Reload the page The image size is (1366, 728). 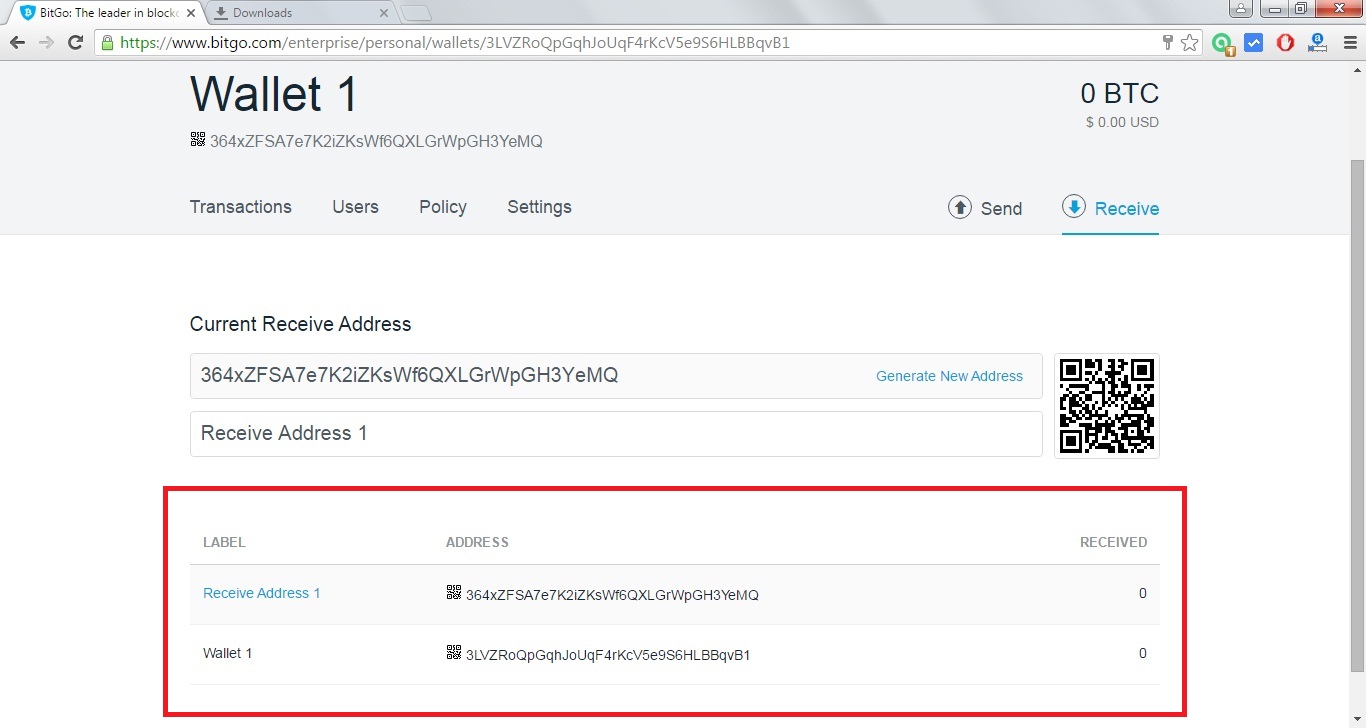pos(75,42)
